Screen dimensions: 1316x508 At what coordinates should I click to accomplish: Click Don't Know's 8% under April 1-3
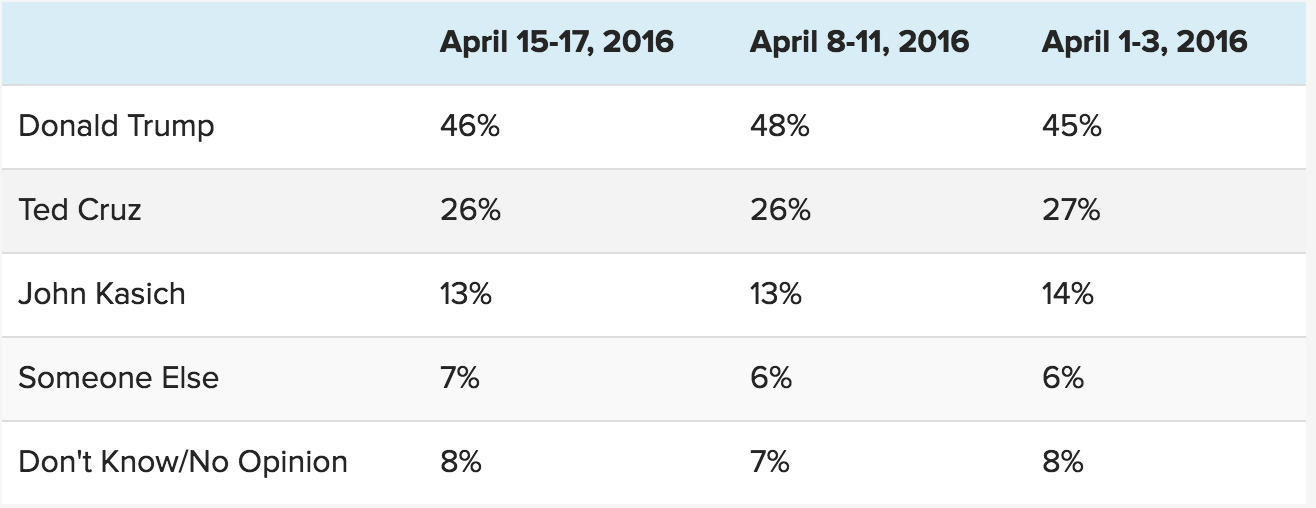1062,462
